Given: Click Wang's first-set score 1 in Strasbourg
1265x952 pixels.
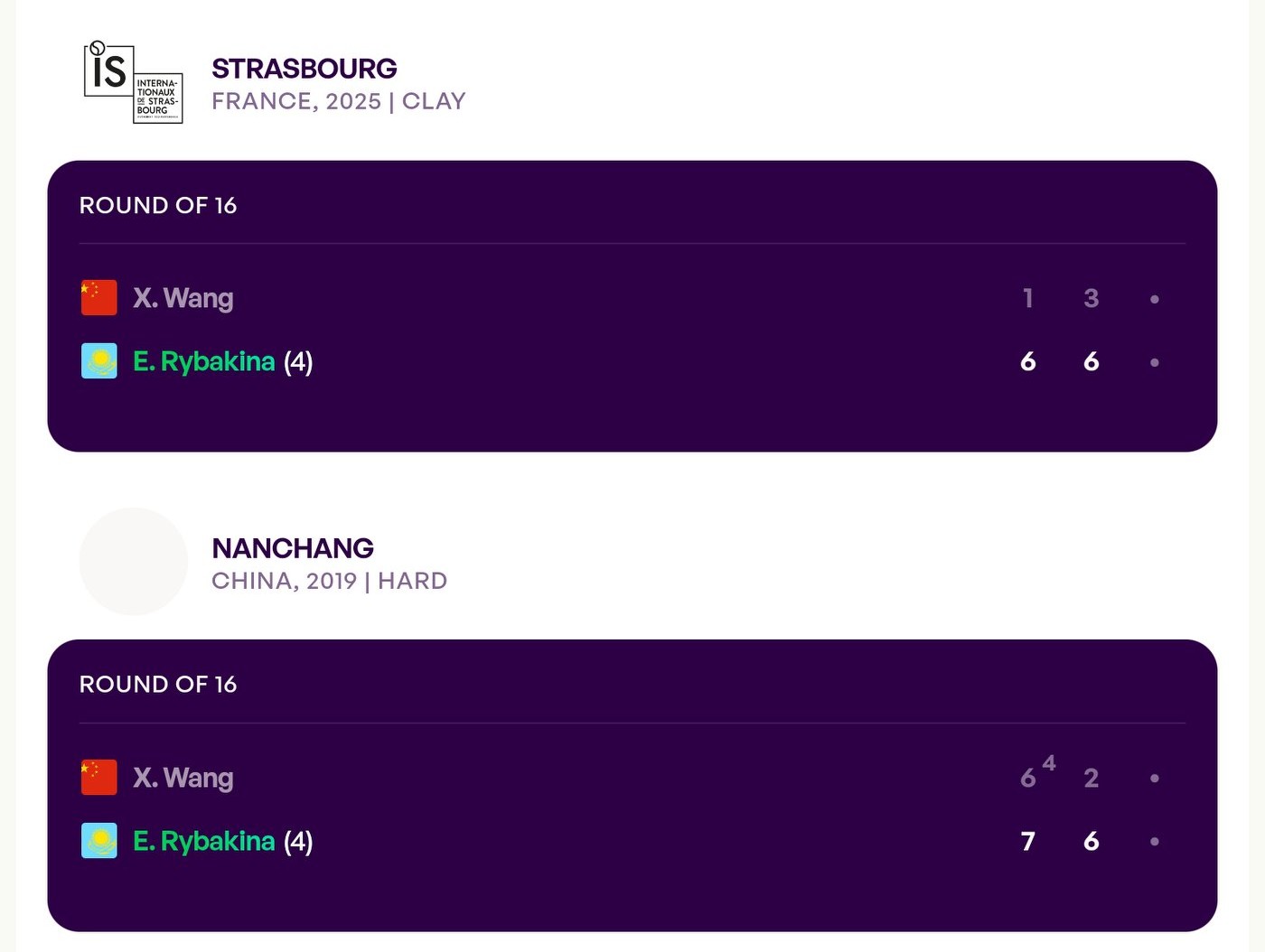Looking at the screenshot, I should (1027, 298).
